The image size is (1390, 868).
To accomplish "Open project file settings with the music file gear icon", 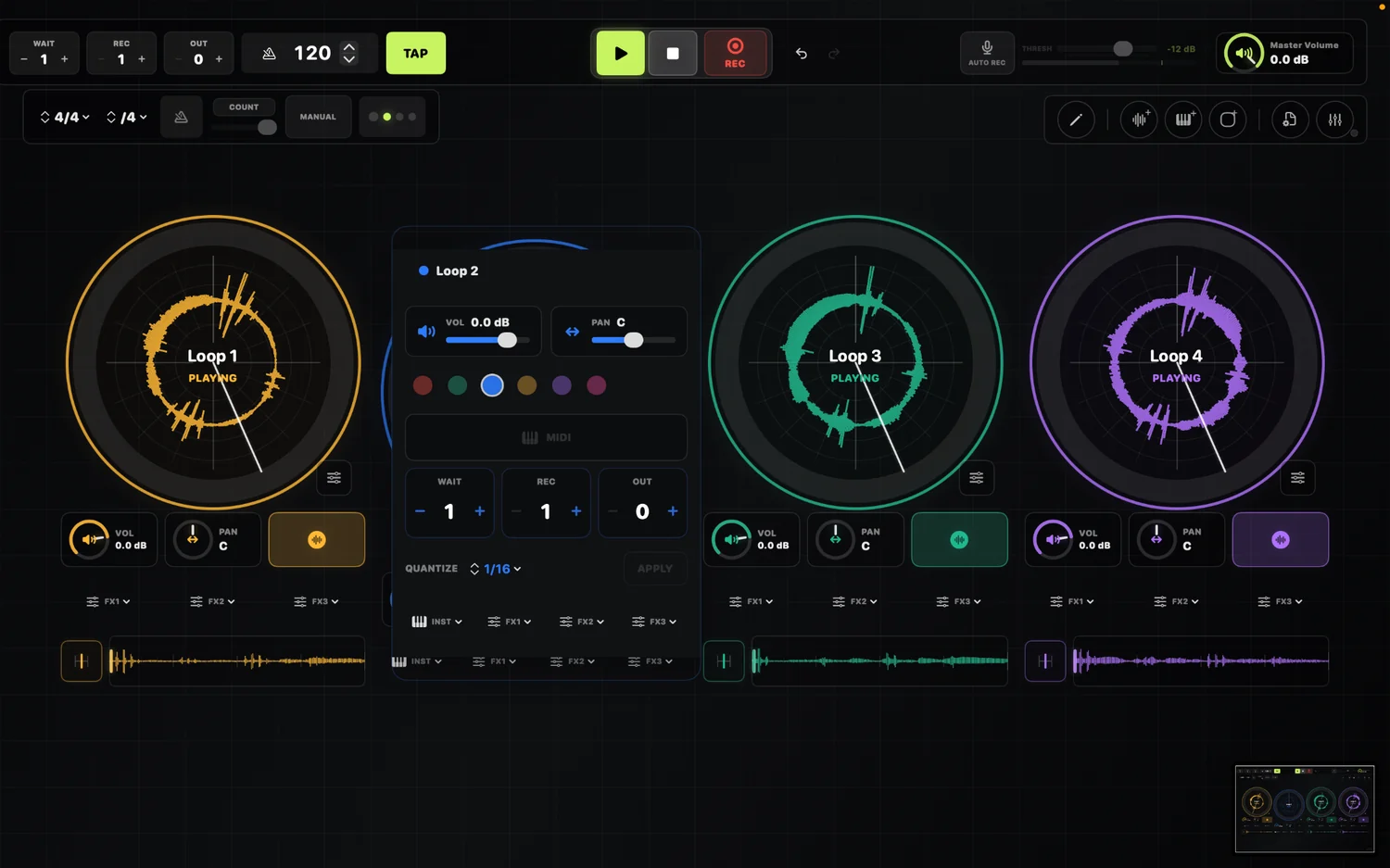I will pos(1290,120).
